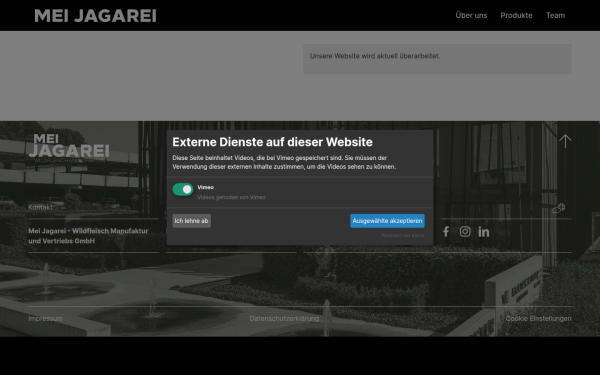Toggle the Vimeo consent switch
Image resolution: width=600 pixels, height=375 pixels.
[183, 189]
